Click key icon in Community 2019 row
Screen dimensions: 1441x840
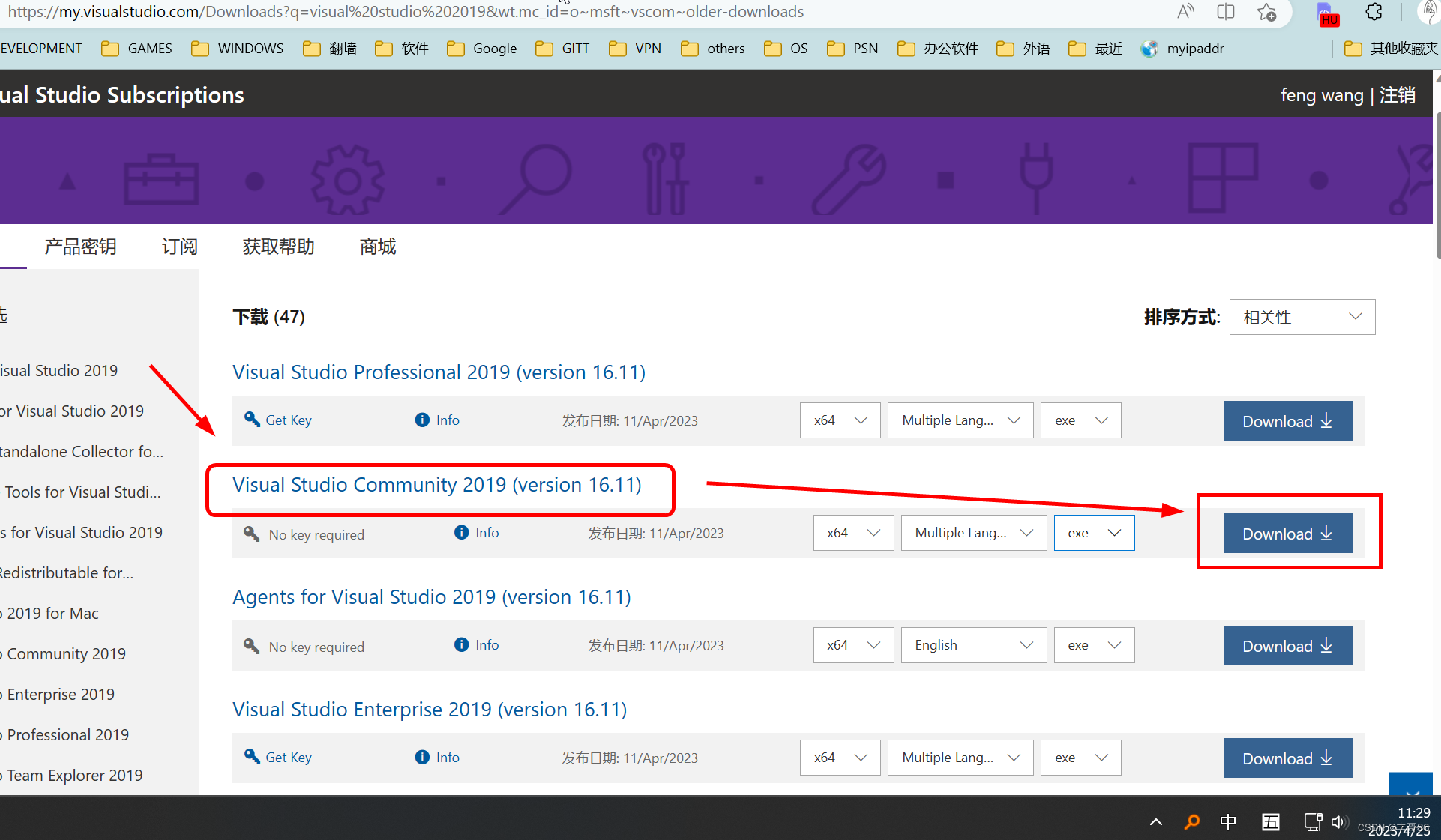click(252, 534)
